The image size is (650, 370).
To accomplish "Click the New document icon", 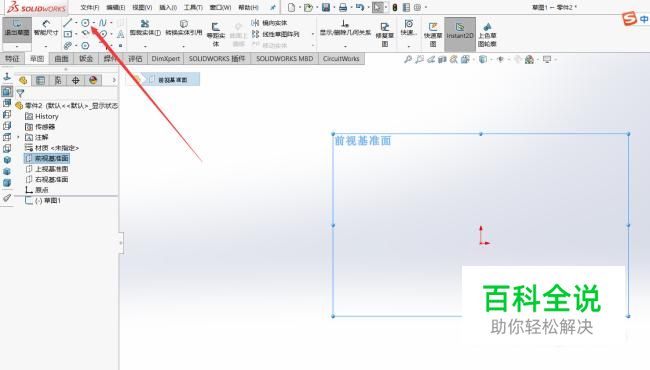I will [x=291, y=7].
